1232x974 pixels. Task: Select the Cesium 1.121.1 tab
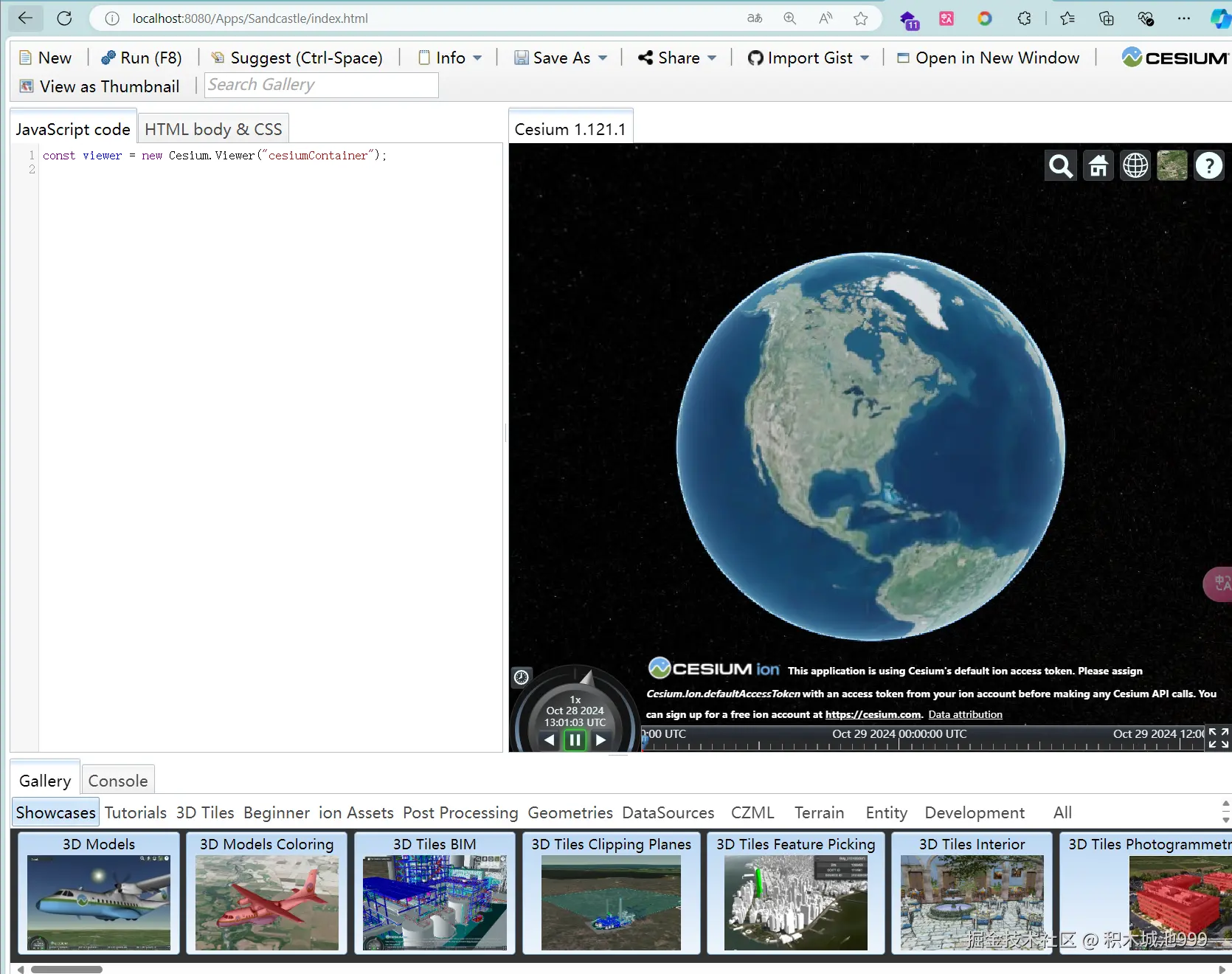pyautogui.click(x=570, y=129)
